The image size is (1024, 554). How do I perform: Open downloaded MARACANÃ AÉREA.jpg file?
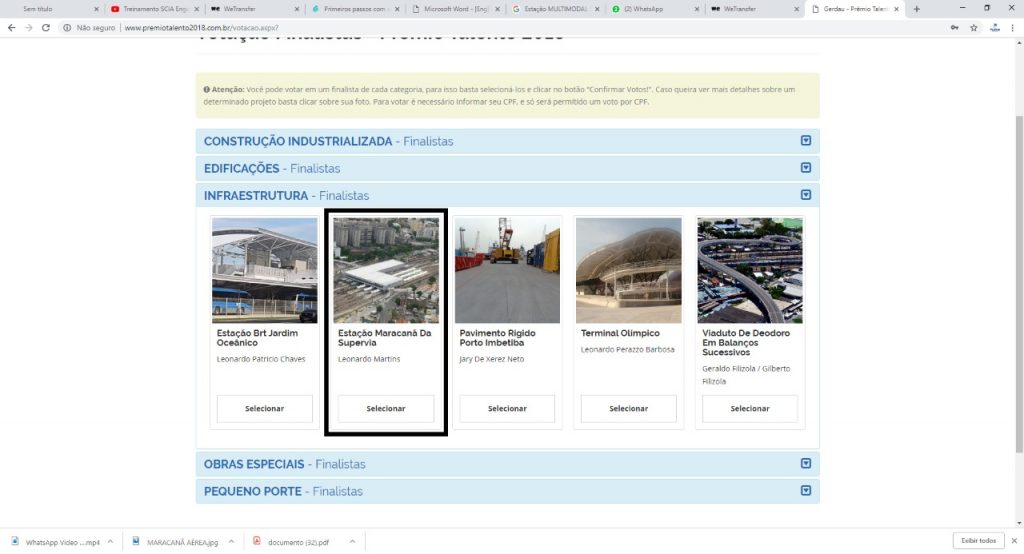(x=176, y=542)
